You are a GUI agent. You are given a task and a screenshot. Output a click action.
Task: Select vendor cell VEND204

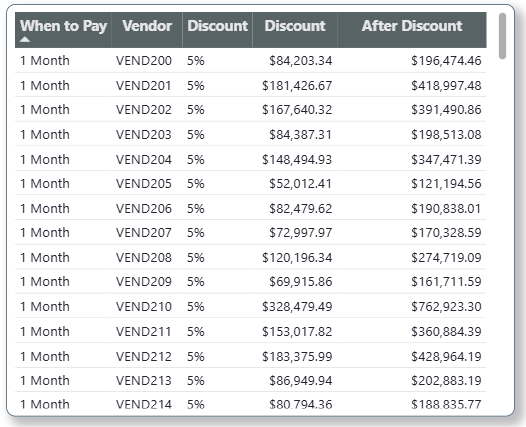coord(144,159)
